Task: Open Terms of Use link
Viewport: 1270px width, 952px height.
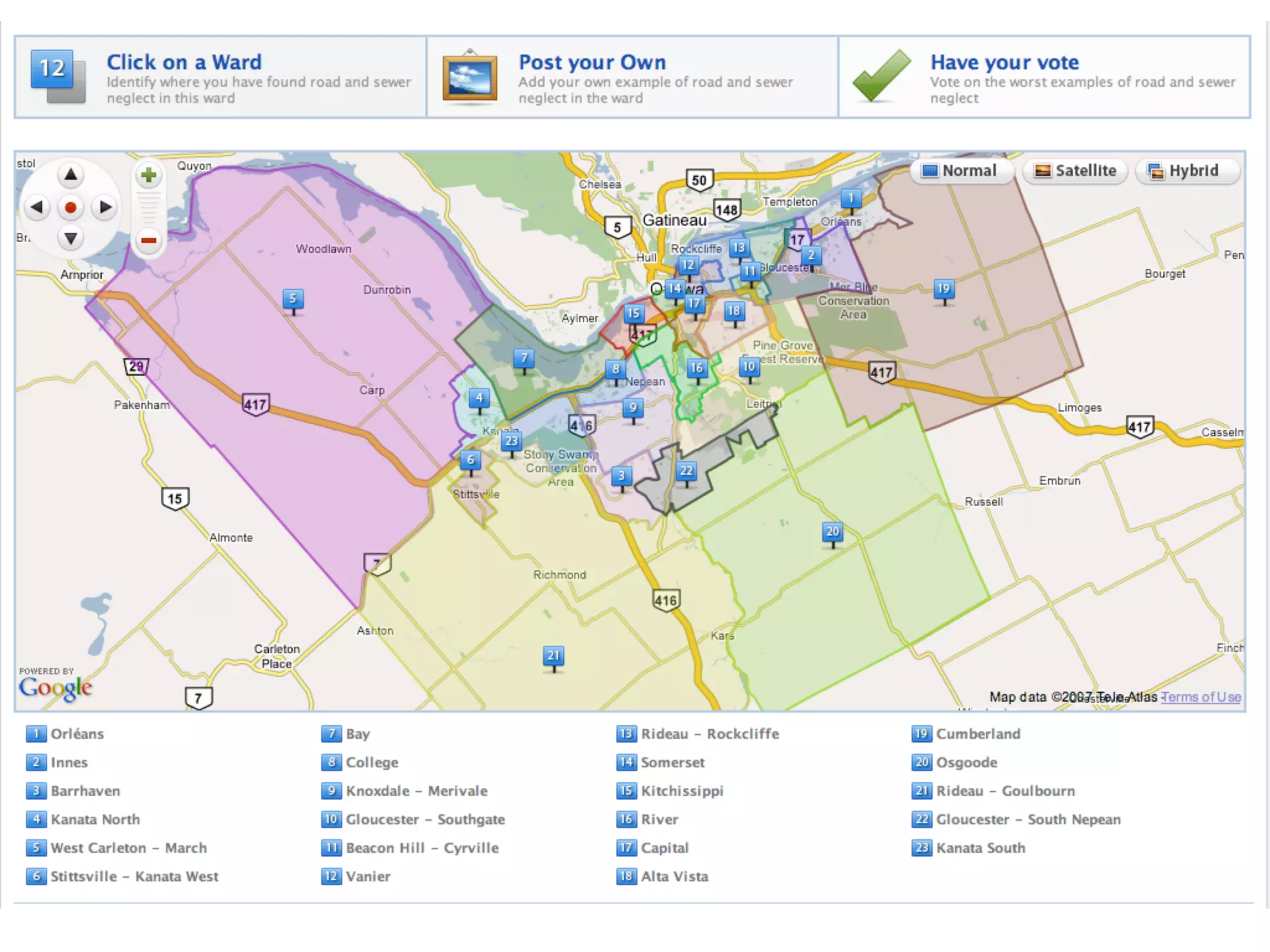Action: pyautogui.click(x=1201, y=697)
